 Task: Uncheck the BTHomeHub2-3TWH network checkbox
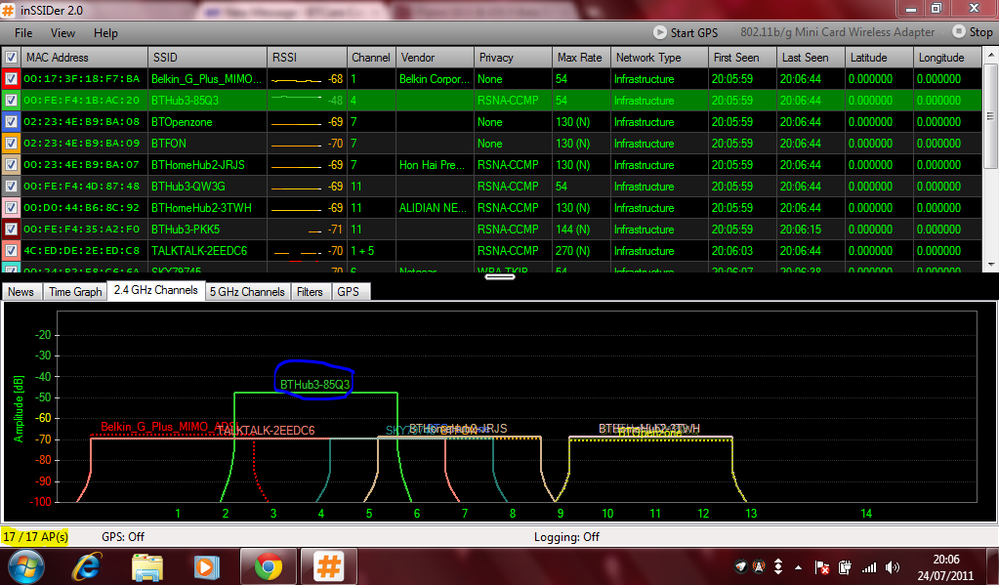(11, 208)
